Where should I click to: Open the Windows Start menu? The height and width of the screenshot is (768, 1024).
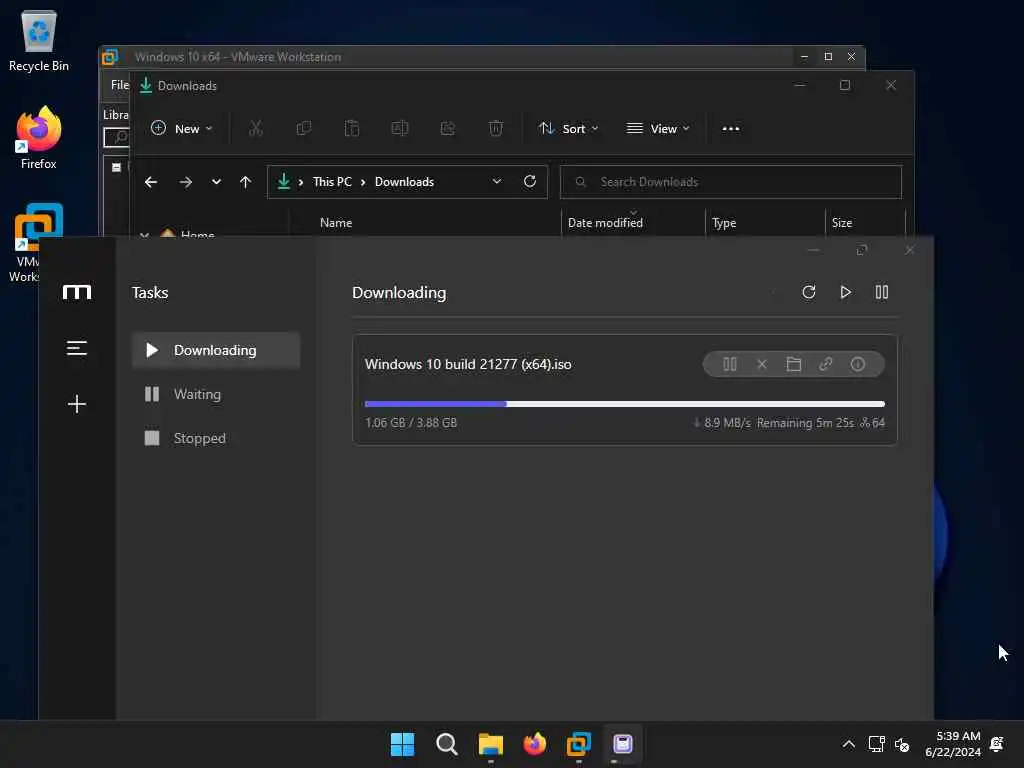[x=402, y=744]
